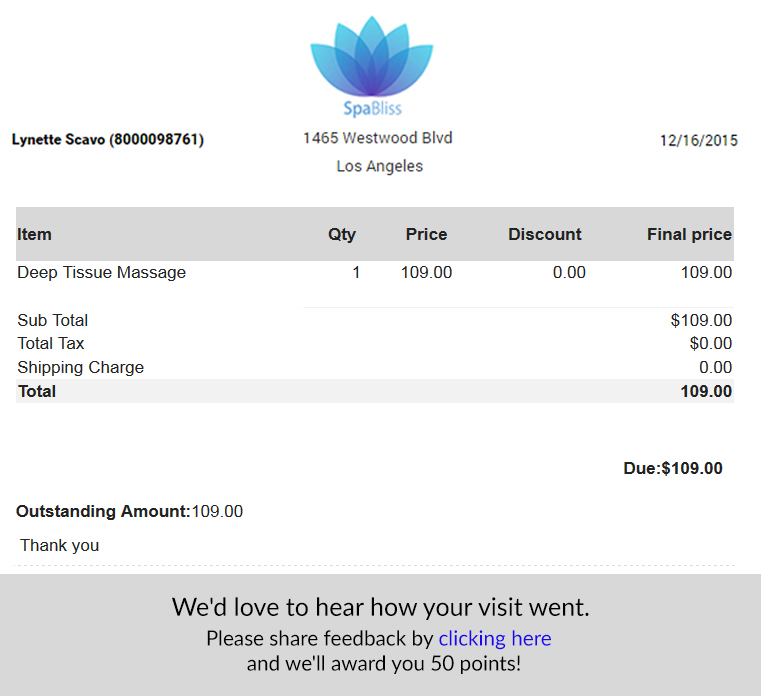
Task: Click the Shipping Charge row label
Action: point(81,367)
